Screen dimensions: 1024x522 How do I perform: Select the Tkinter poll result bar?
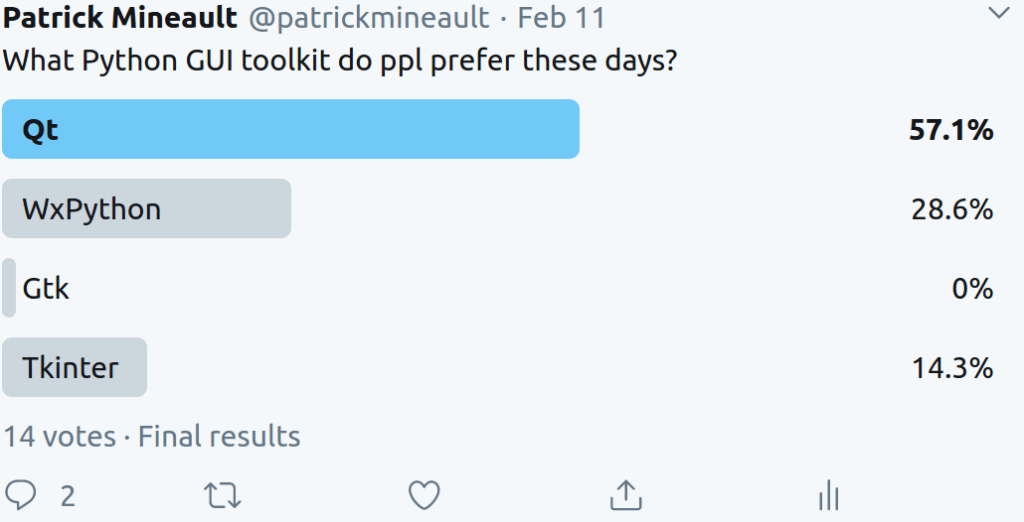(75, 368)
